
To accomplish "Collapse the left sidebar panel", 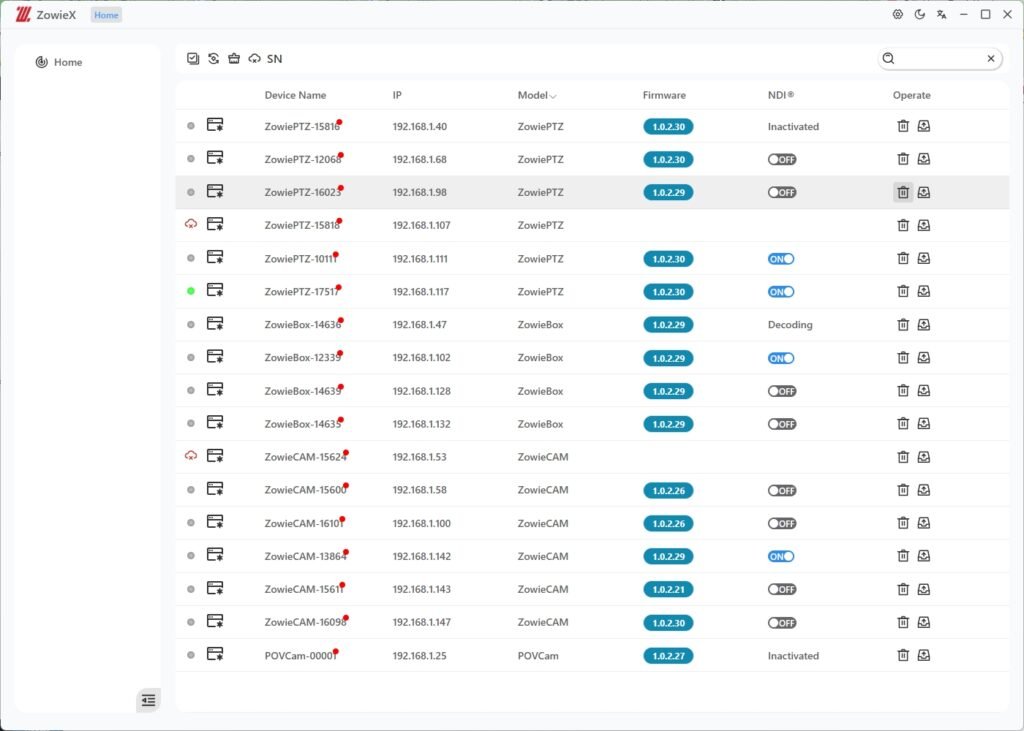I will click(148, 700).
